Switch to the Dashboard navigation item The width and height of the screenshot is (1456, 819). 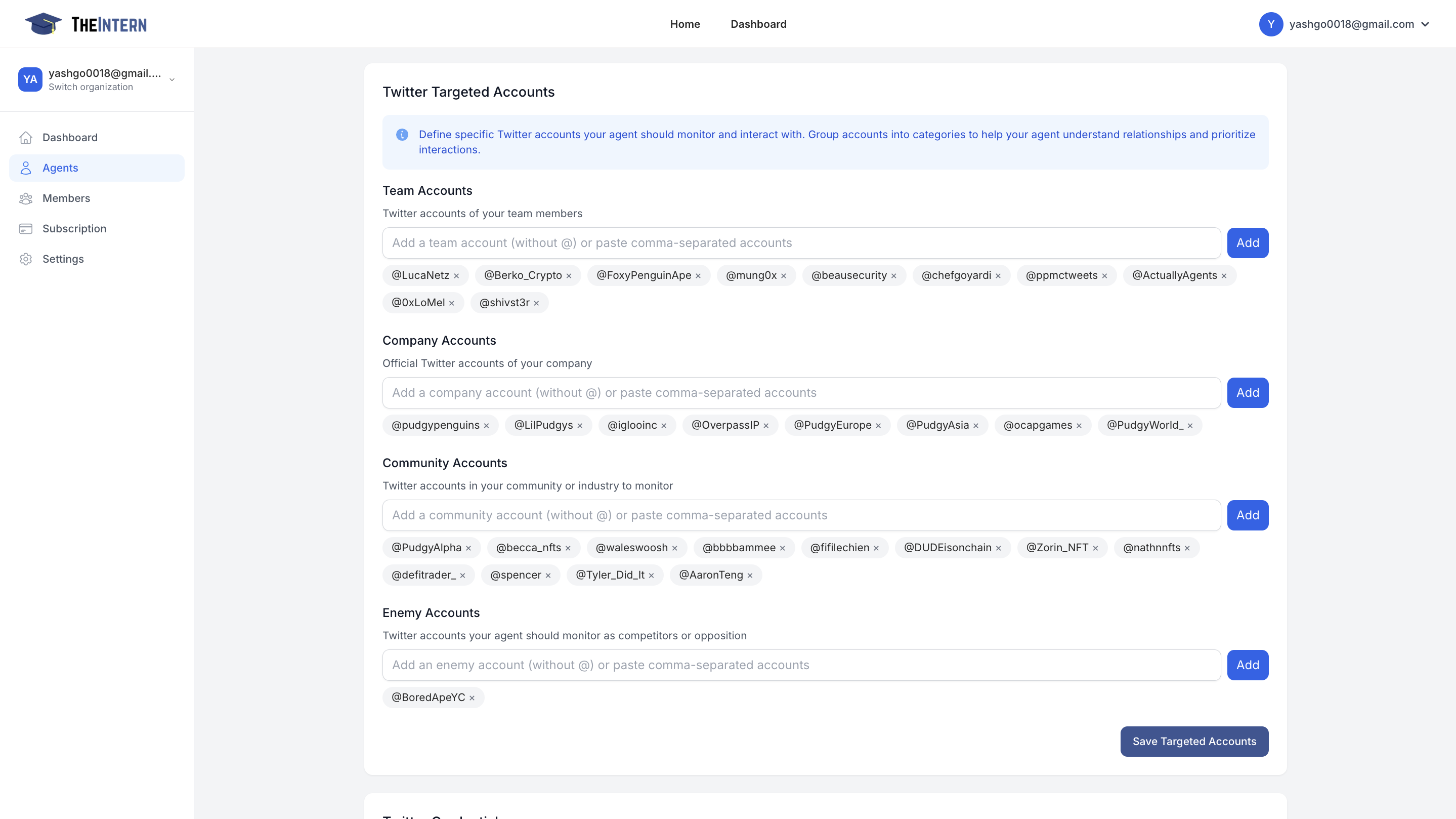tap(758, 24)
